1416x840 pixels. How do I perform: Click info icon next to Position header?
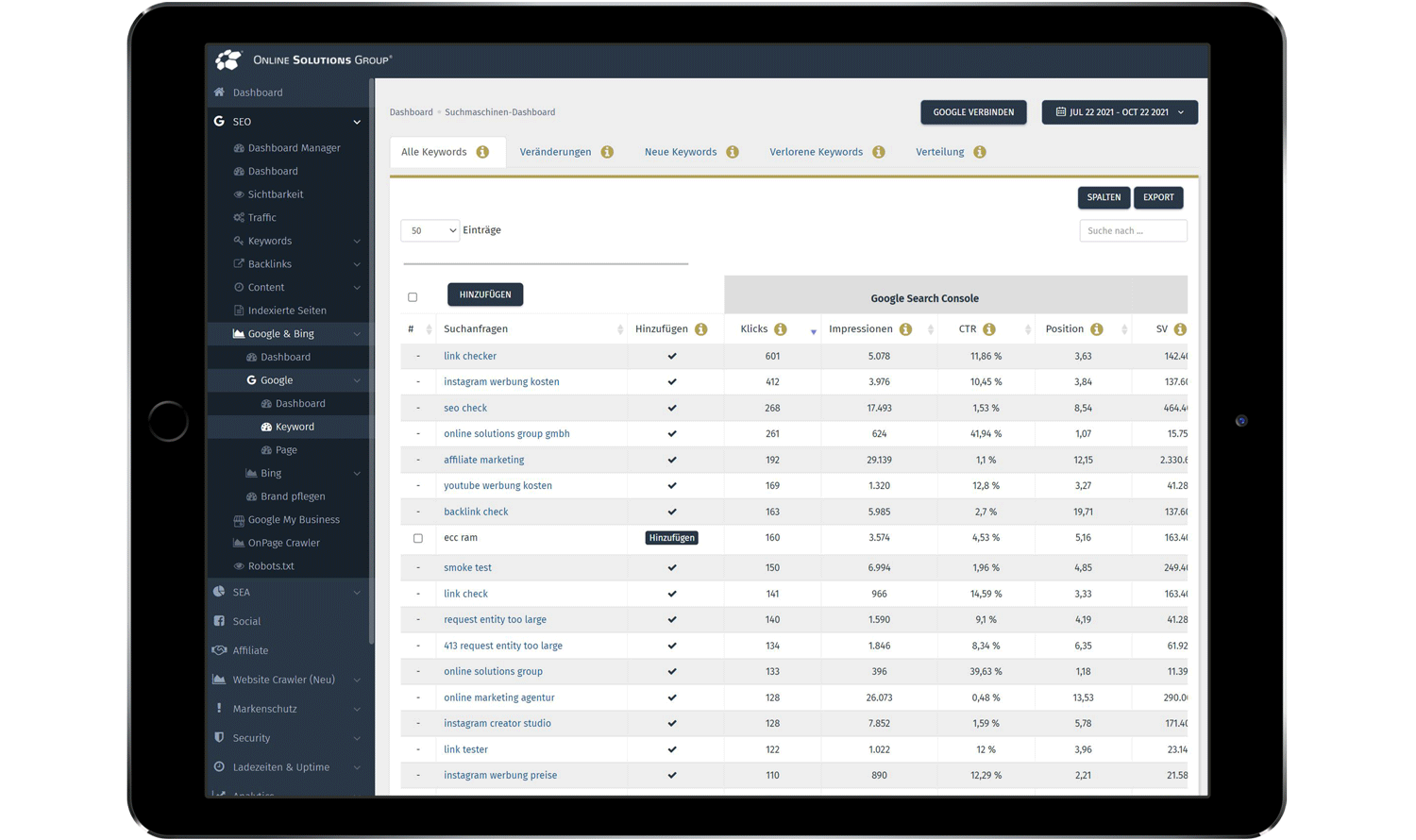tap(1097, 329)
